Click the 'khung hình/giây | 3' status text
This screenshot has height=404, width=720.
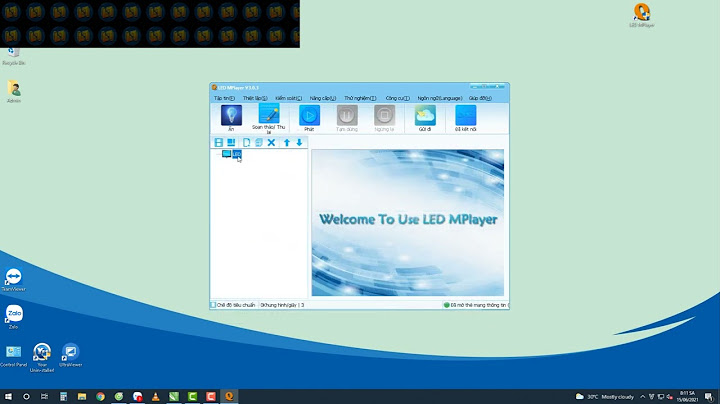(x=282, y=305)
